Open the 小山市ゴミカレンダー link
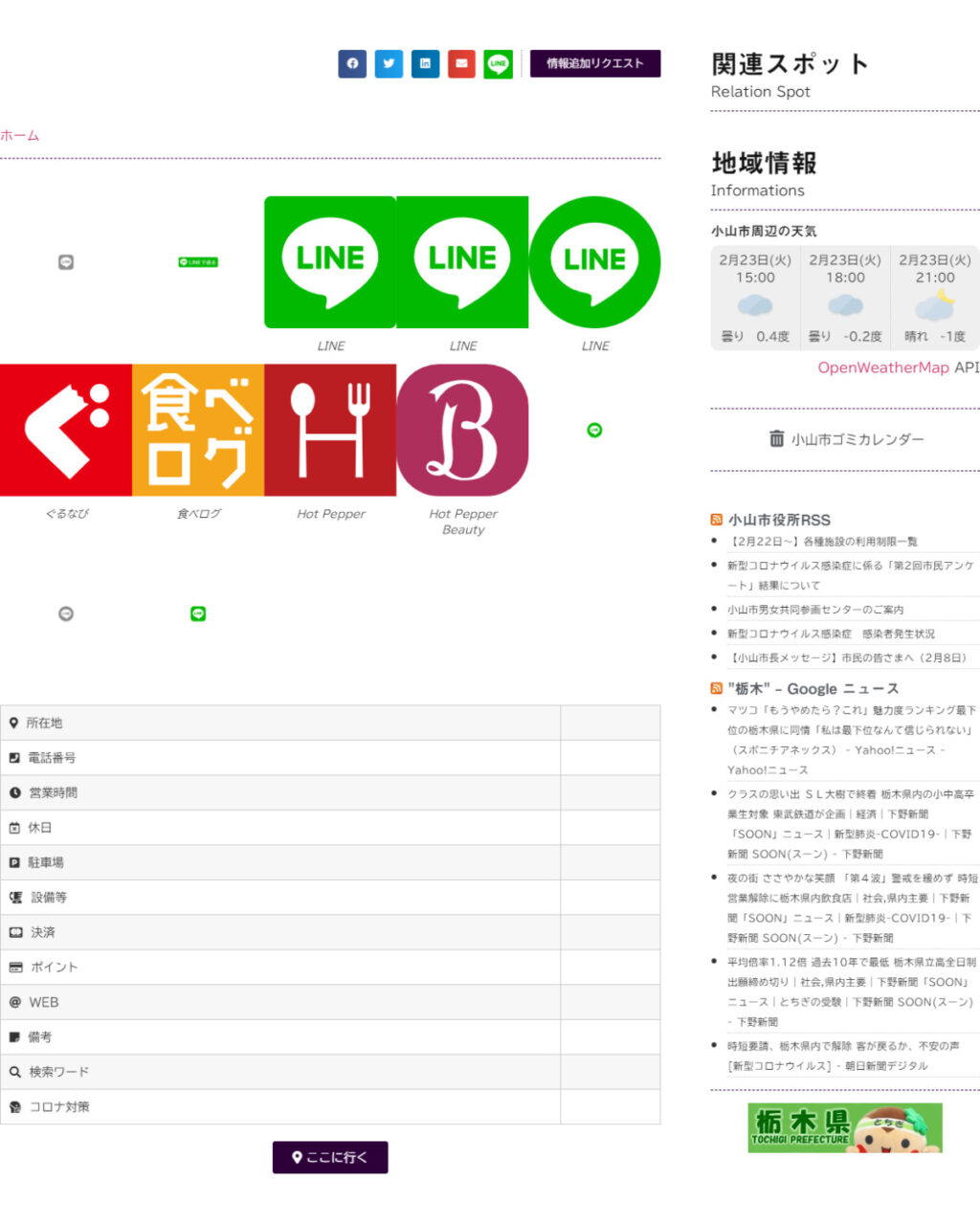This screenshot has height=1225, width=980. click(857, 439)
